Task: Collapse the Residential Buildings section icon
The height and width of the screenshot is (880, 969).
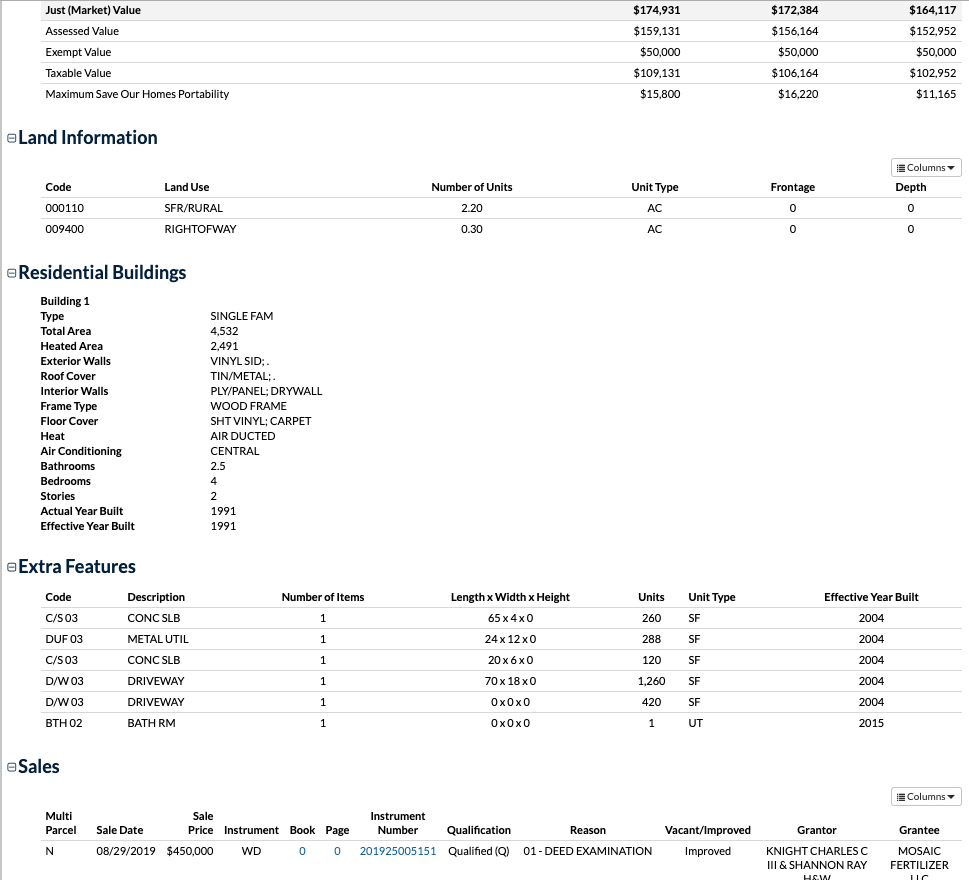Action: [x=11, y=273]
